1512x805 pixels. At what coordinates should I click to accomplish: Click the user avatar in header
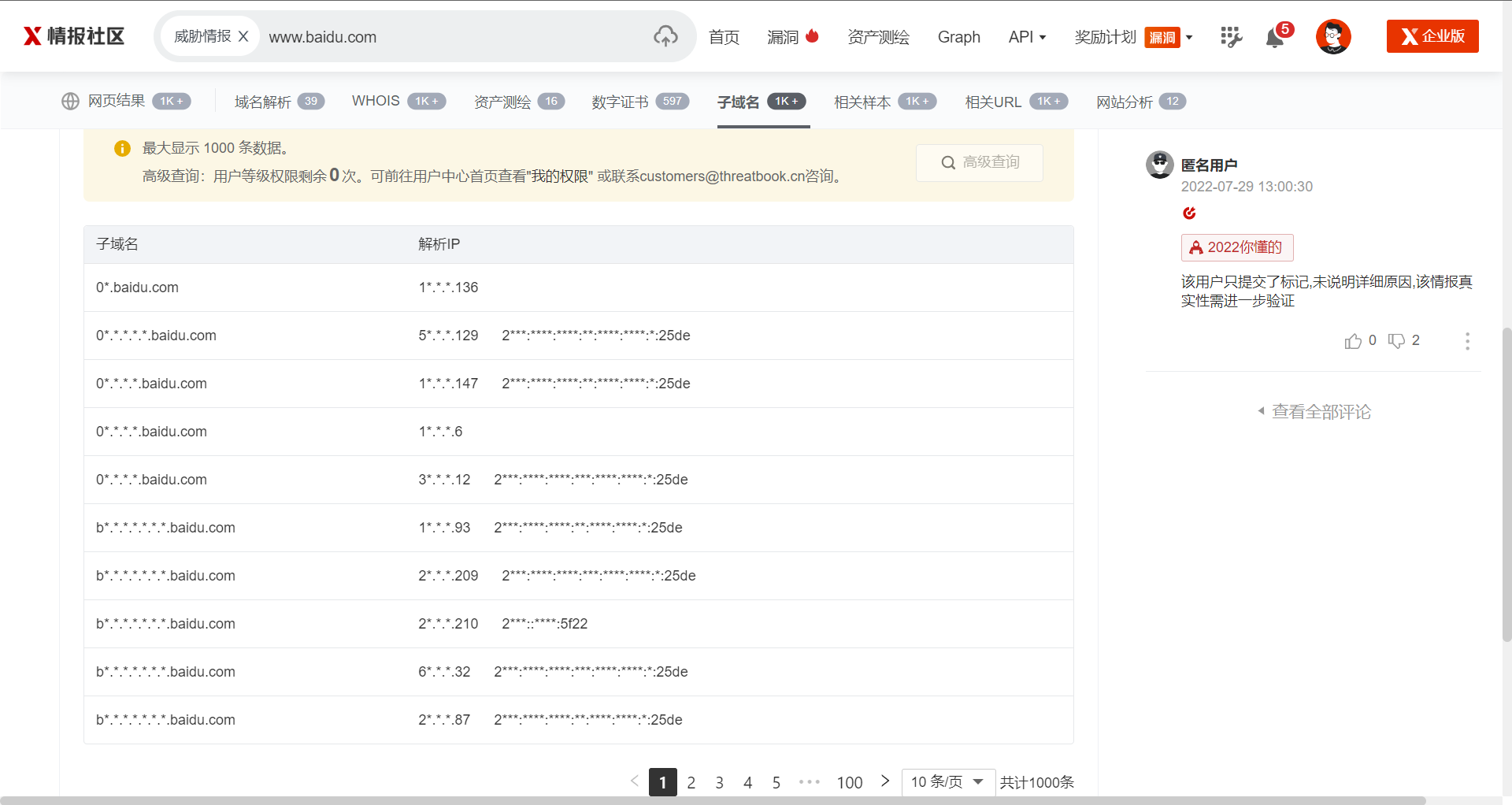point(1332,36)
